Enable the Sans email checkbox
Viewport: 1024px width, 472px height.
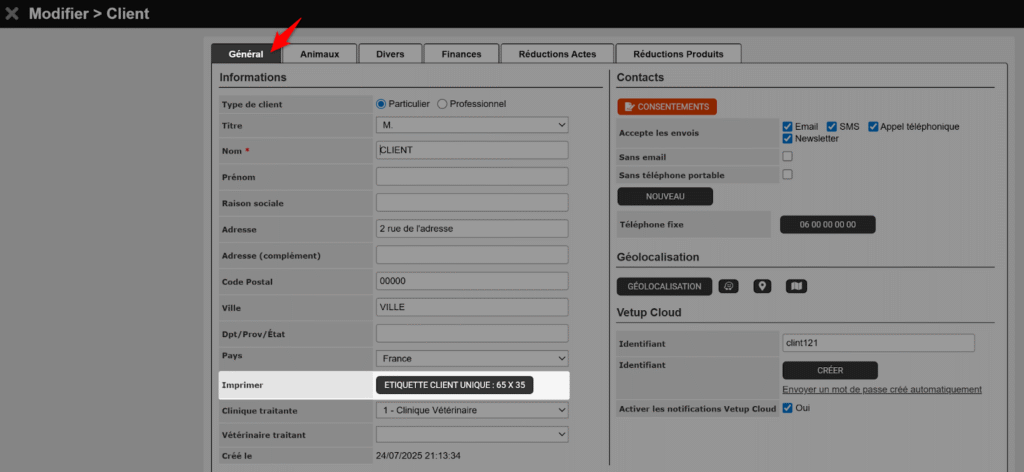point(787,157)
